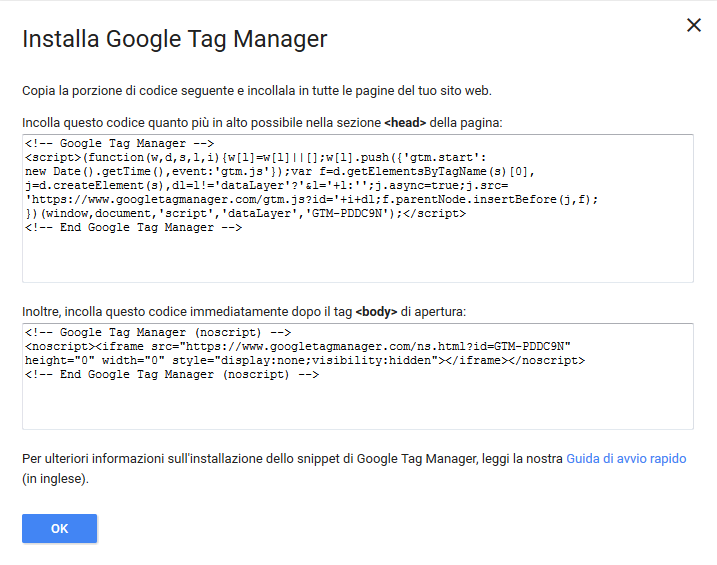Click the iframe src line with ns.html URL
Image resolution: width=717 pixels, height=565 pixels.
(298, 346)
